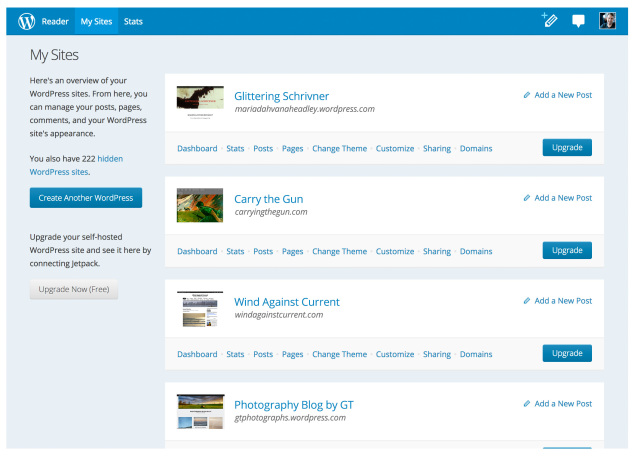
Task: Customize the Glittering Schrivner site
Action: tap(395, 148)
